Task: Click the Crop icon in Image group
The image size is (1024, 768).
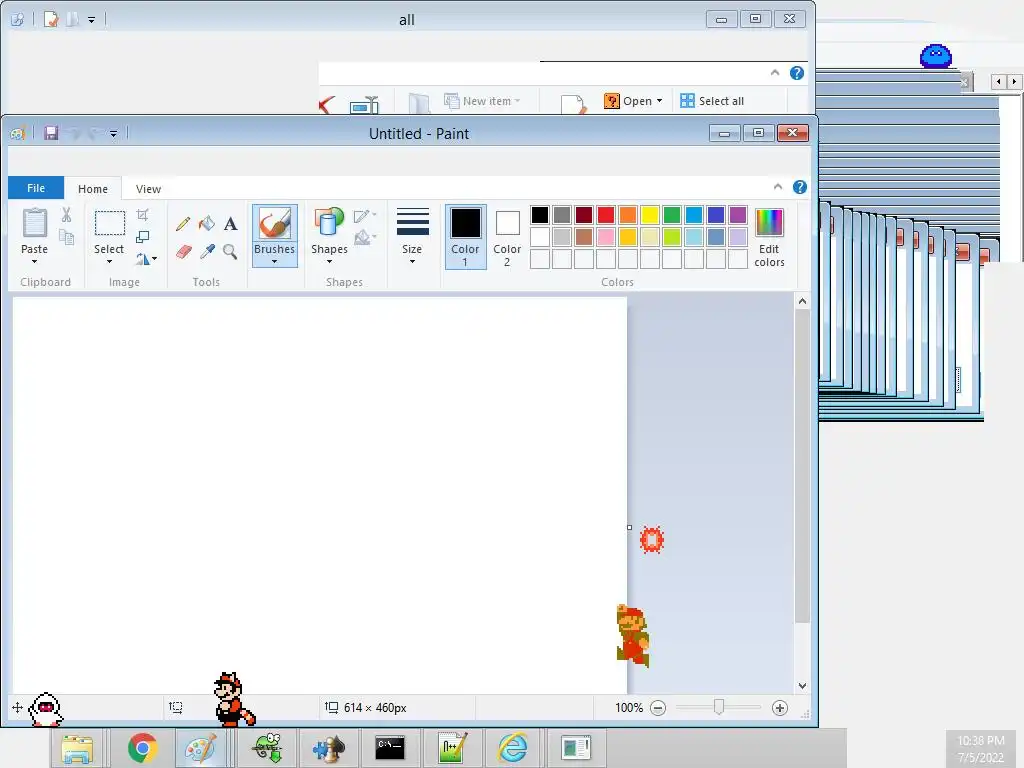Action: coord(142,215)
